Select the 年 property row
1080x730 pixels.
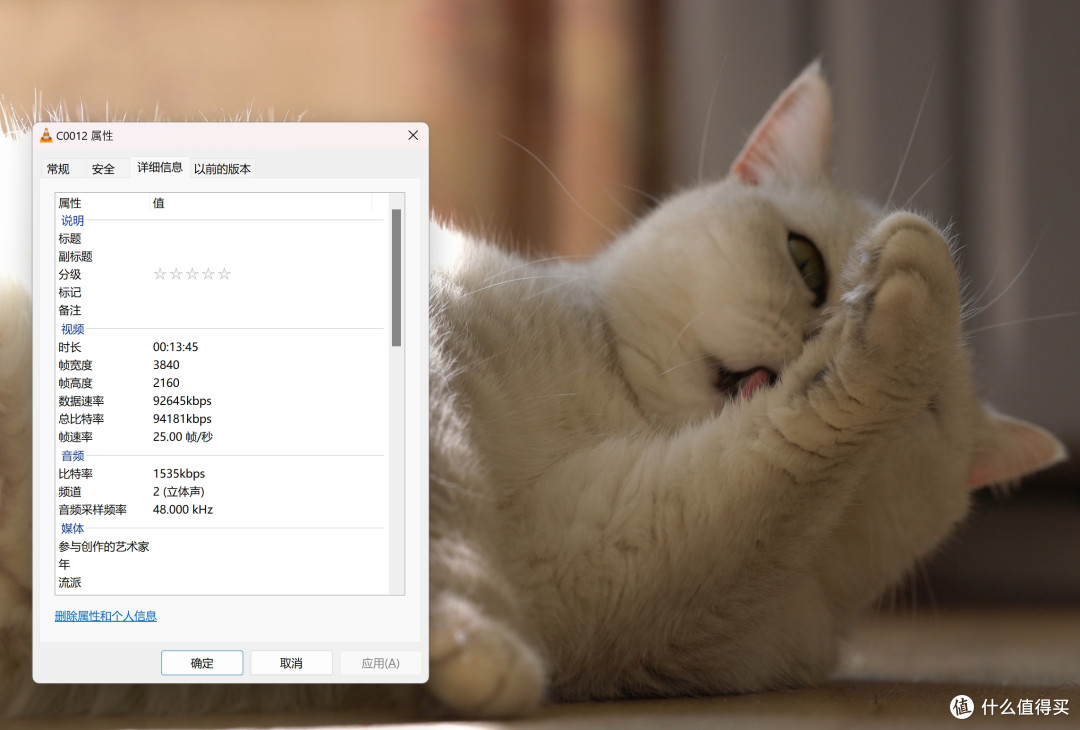point(222,564)
